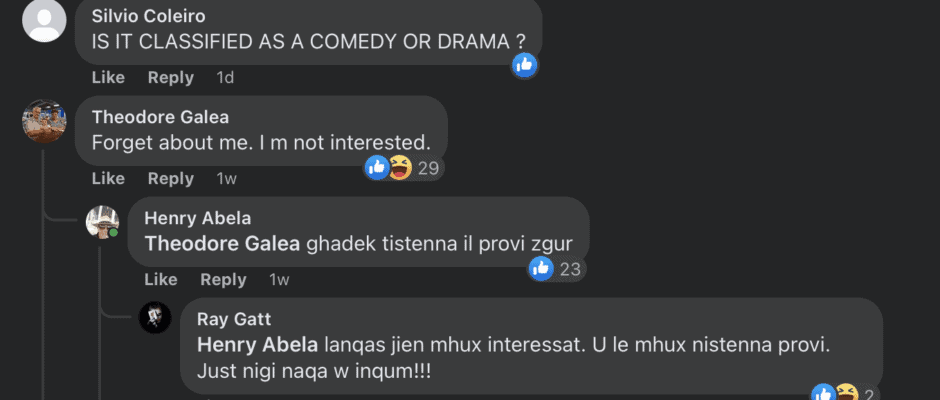View laughing emoji reaction on Theodore's comment
940x400 pixels.
point(400,168)
